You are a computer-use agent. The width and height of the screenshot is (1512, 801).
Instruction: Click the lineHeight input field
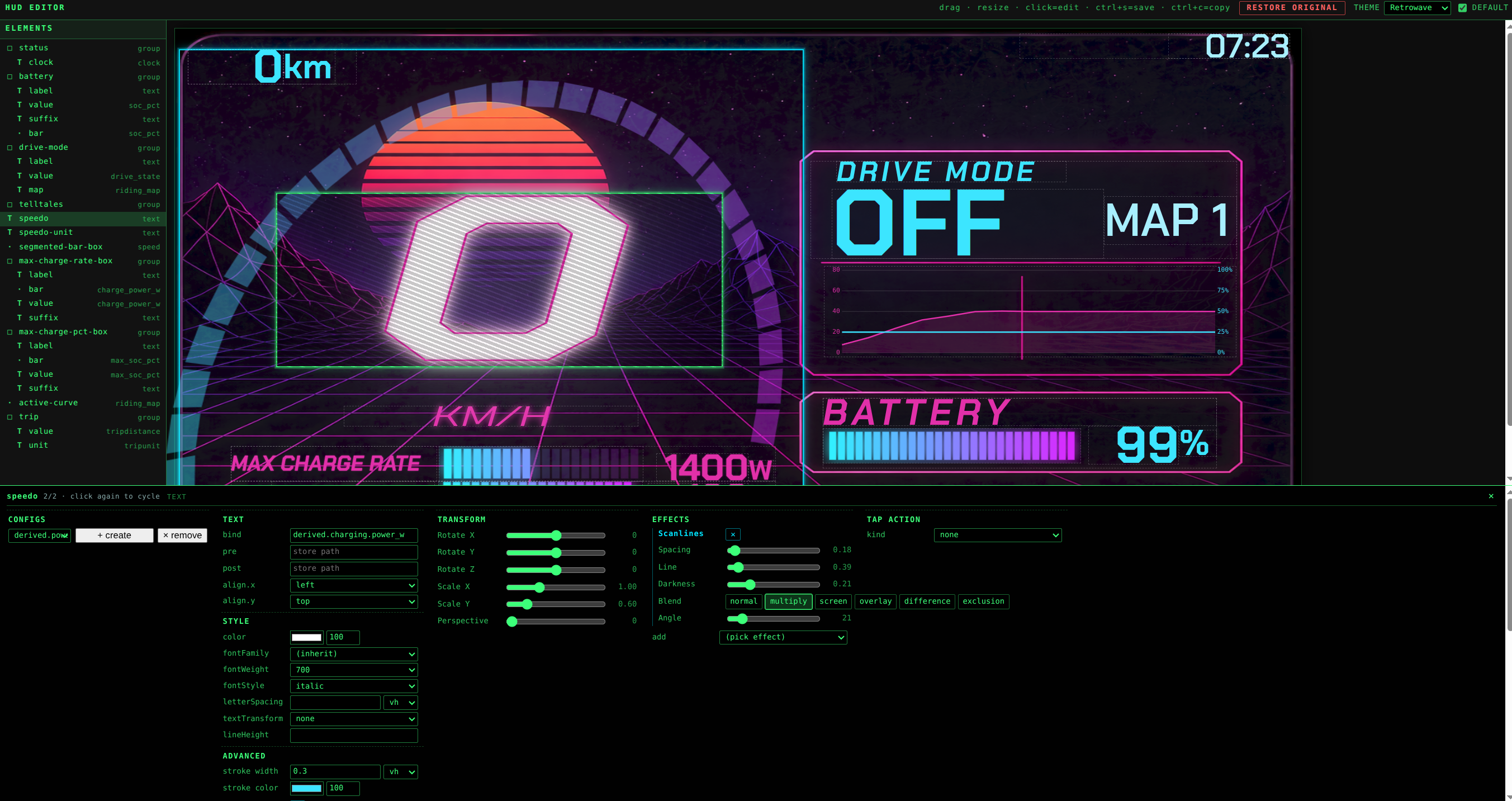354,736
